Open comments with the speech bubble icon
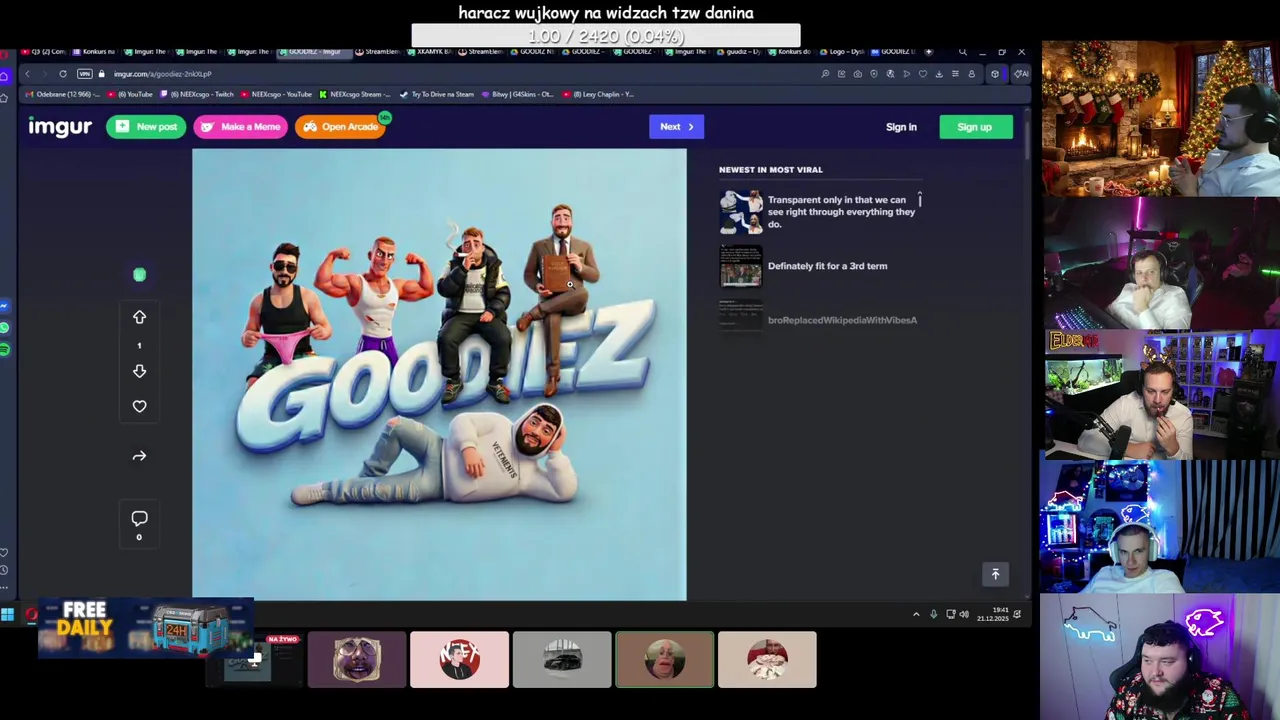The width and height of the screenshot is (1280, 720). click(x=139, y=518)
